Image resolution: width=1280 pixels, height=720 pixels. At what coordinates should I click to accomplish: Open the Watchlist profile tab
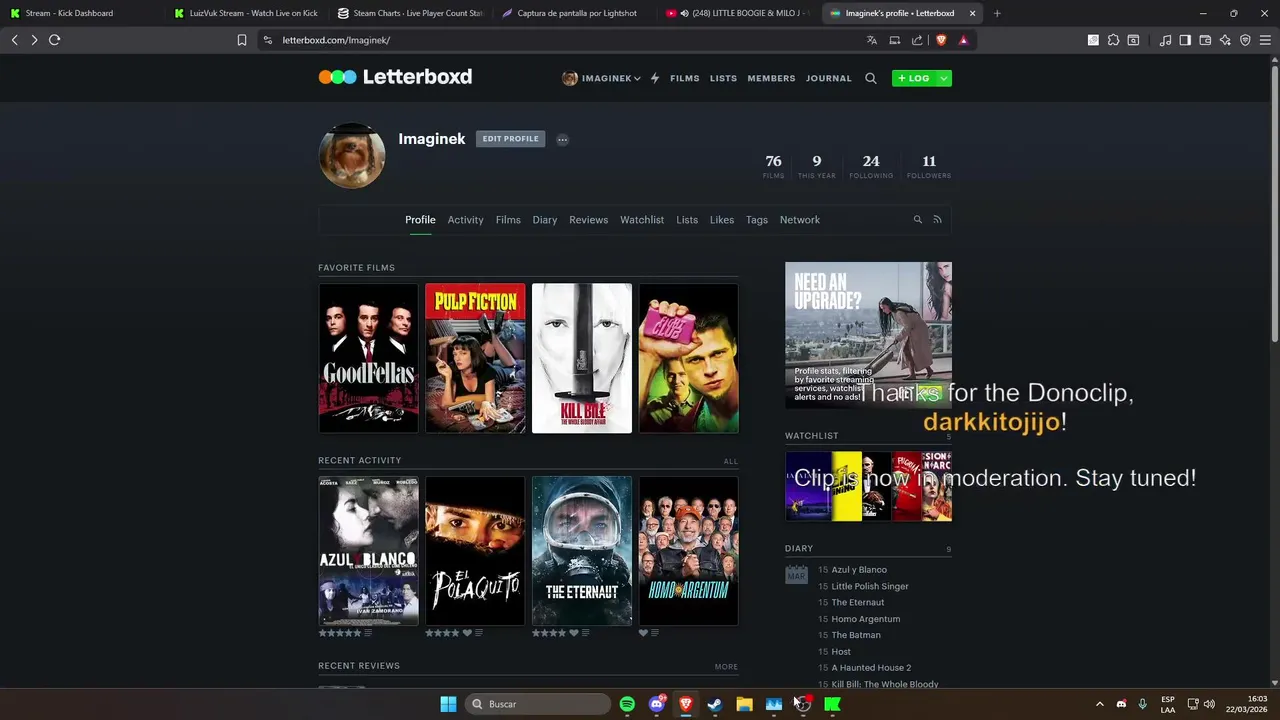tap(642, 220)
